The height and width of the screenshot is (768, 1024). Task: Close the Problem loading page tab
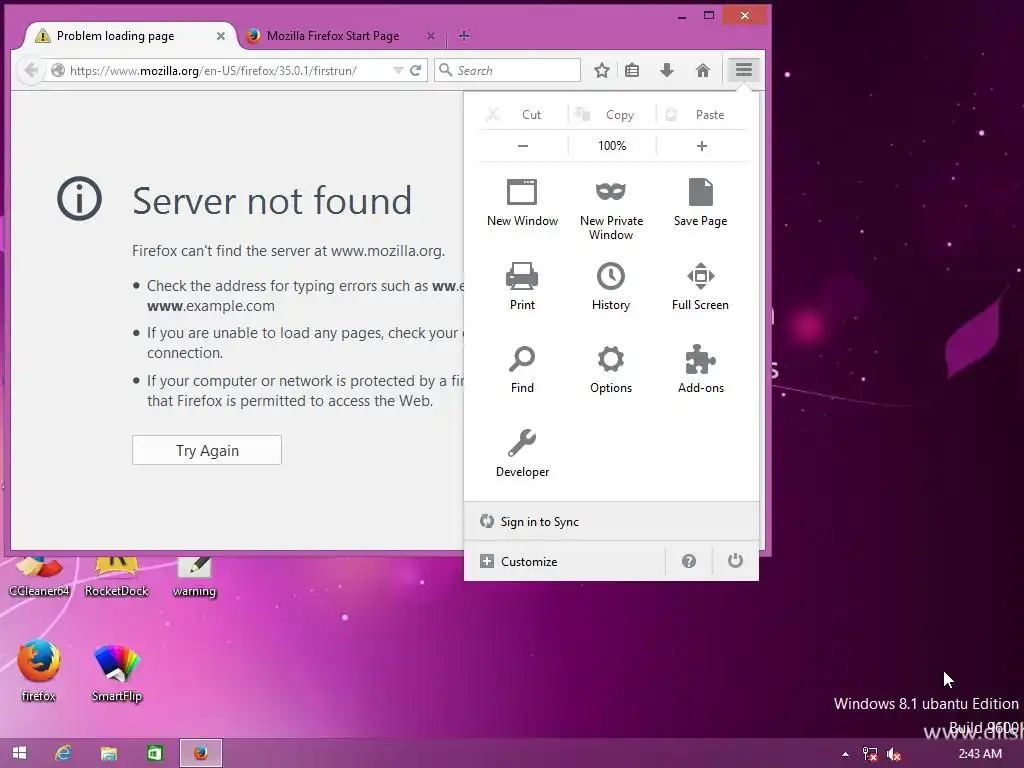tap(221, 36)
